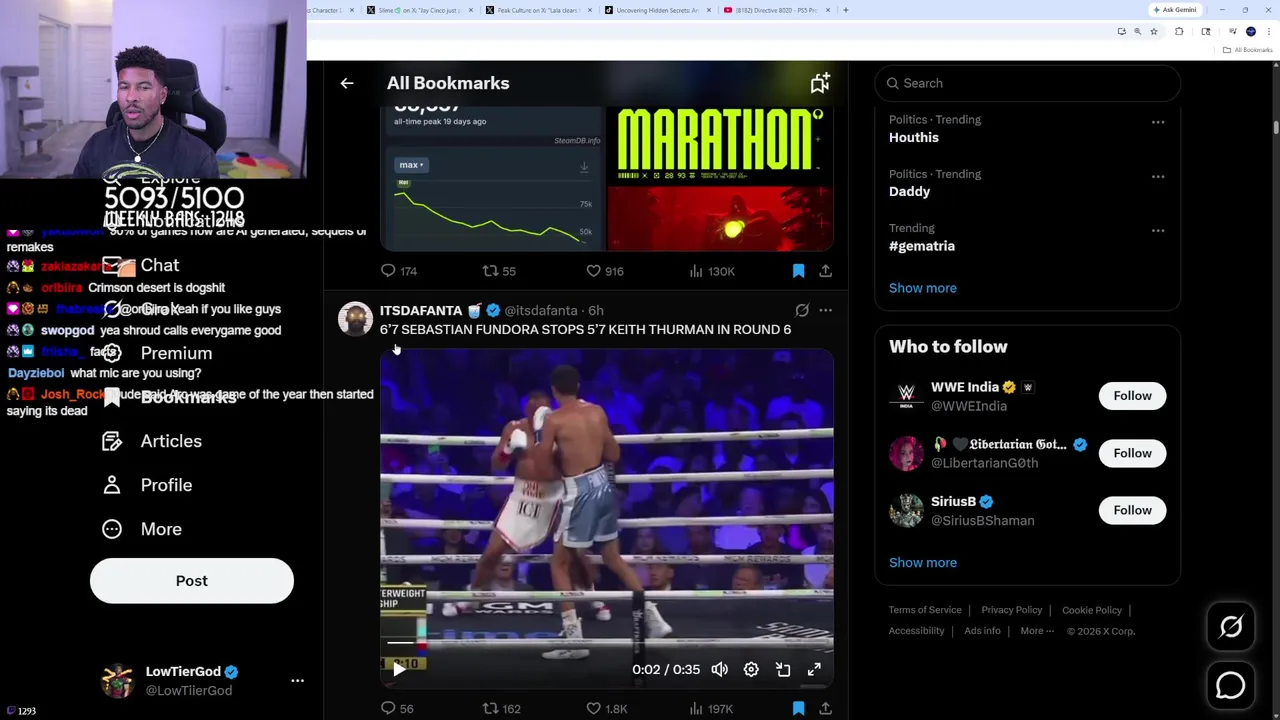This screenshot has width=1280, height=720.
Task: Open the browser extensions puzzle icon
Action: point(1179,32)
